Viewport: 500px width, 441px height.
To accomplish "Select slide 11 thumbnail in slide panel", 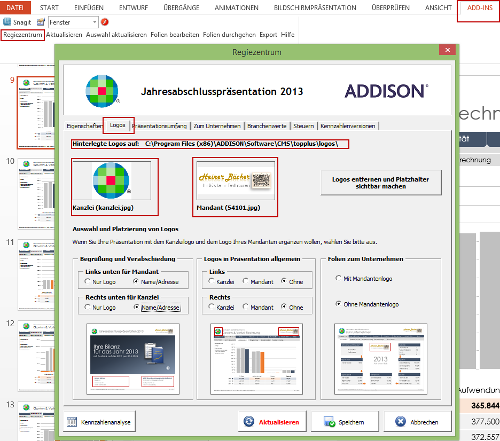I will [36, 274].
